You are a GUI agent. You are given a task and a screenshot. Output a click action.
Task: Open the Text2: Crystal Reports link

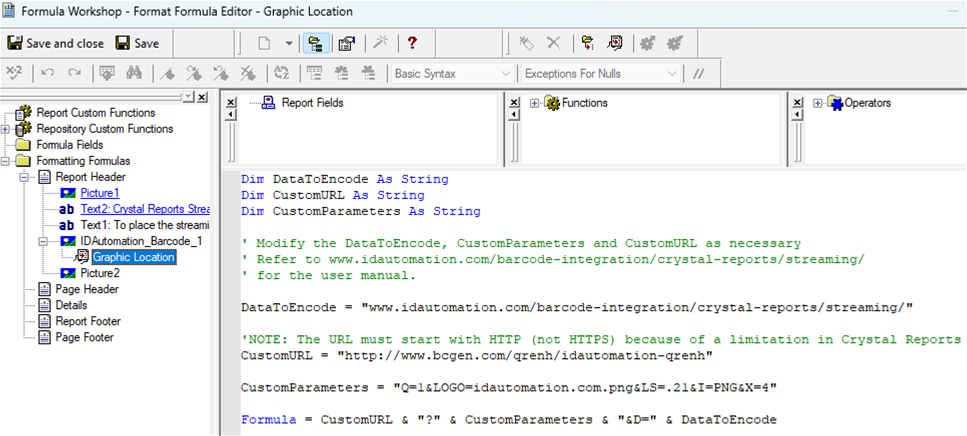145,209
